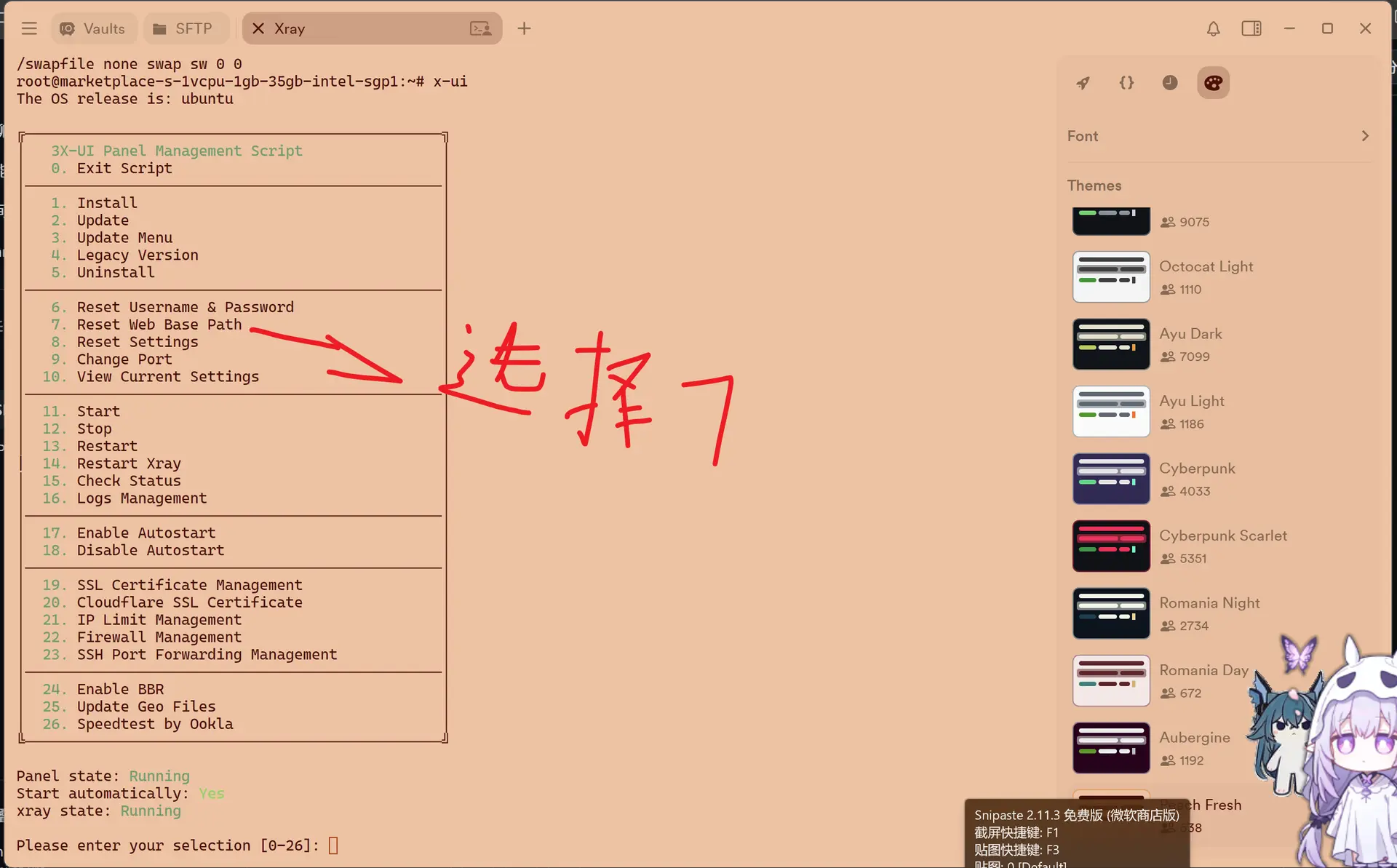Select the palette appearance panel
The image size is (1397, 868).
pos(1213,83)
